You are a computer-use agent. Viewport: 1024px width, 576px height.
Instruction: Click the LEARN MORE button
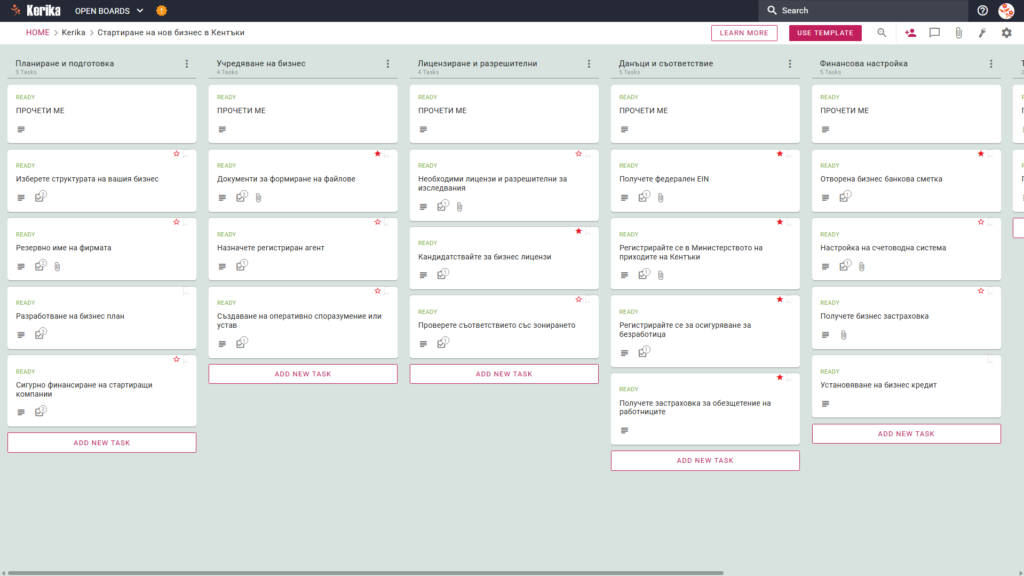[744, 33]
